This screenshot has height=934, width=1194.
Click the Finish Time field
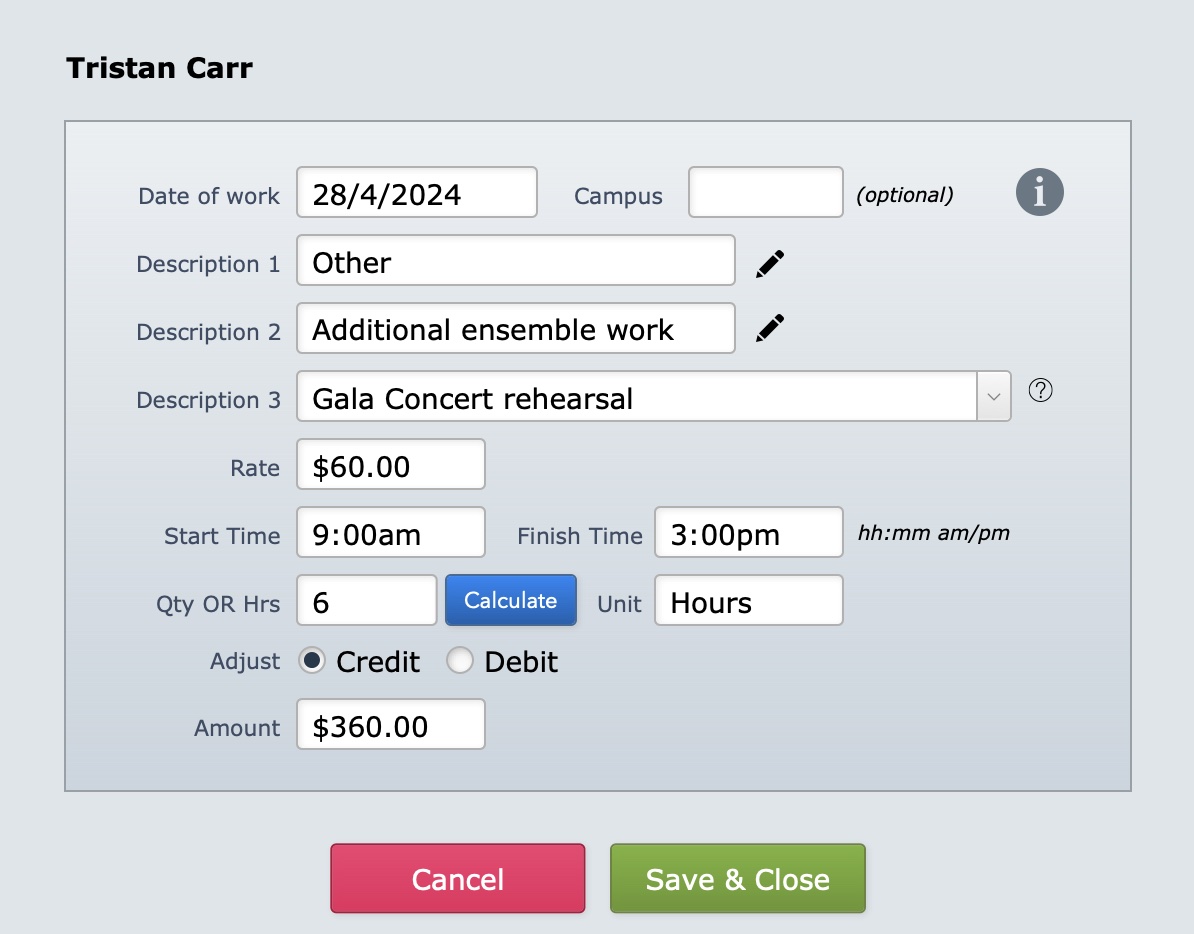749,532
